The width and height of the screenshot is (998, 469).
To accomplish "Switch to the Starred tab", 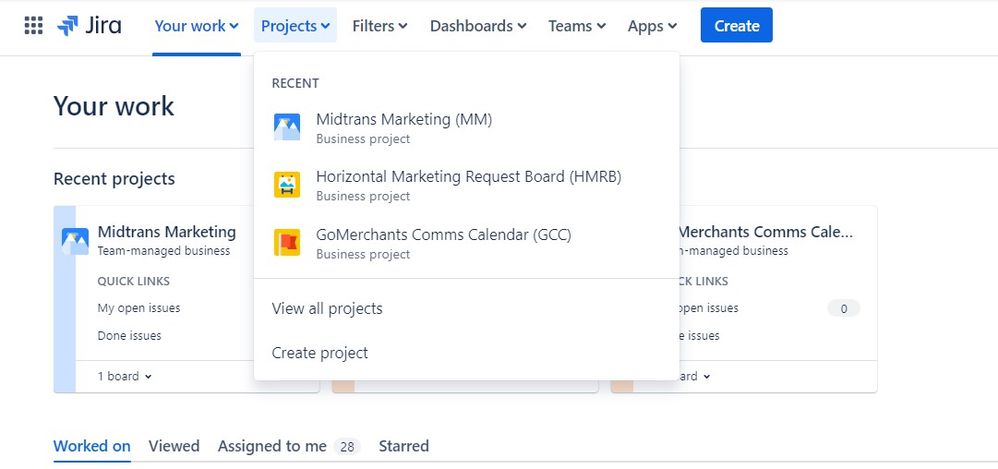I will pyautogui.click(x=404, y=446).
